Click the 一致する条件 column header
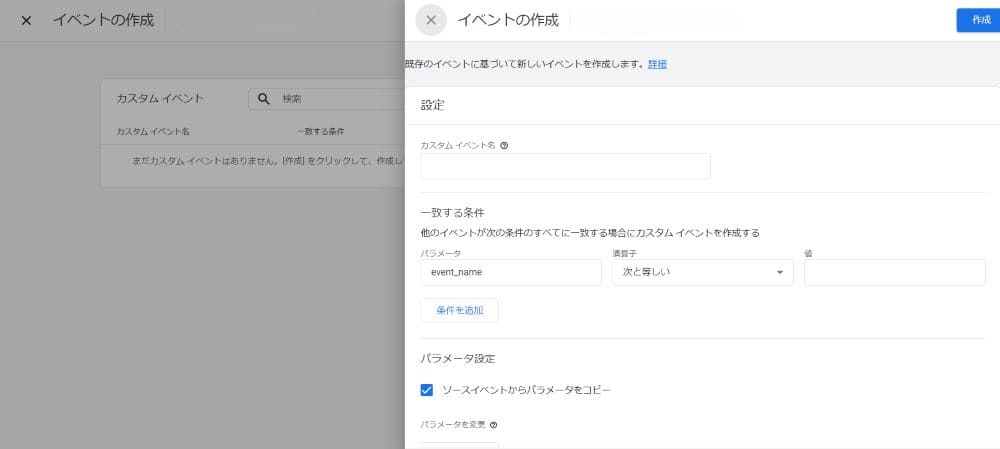Image resolution: width=1000 pixels, height=449 pixels. pyautogui.click(x=320, y=132)
